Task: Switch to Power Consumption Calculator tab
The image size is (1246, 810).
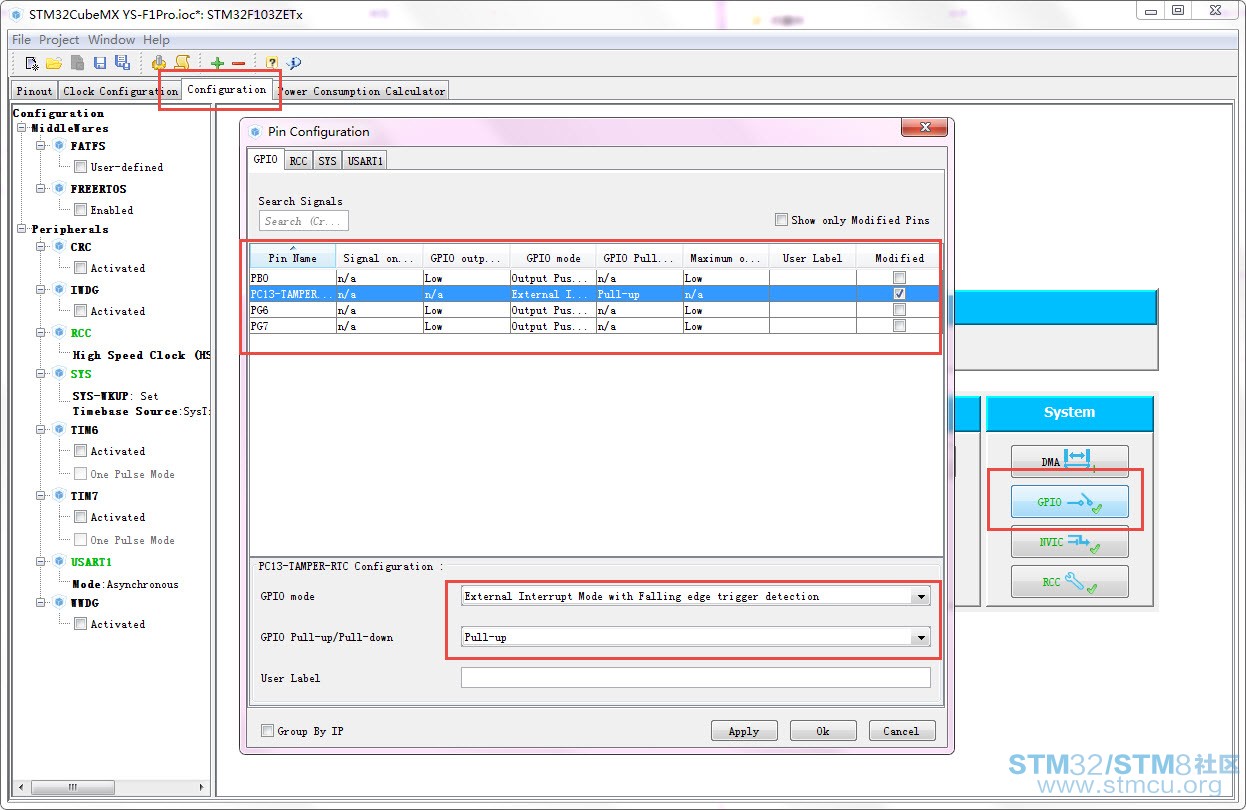Action: tap(362, 91)
